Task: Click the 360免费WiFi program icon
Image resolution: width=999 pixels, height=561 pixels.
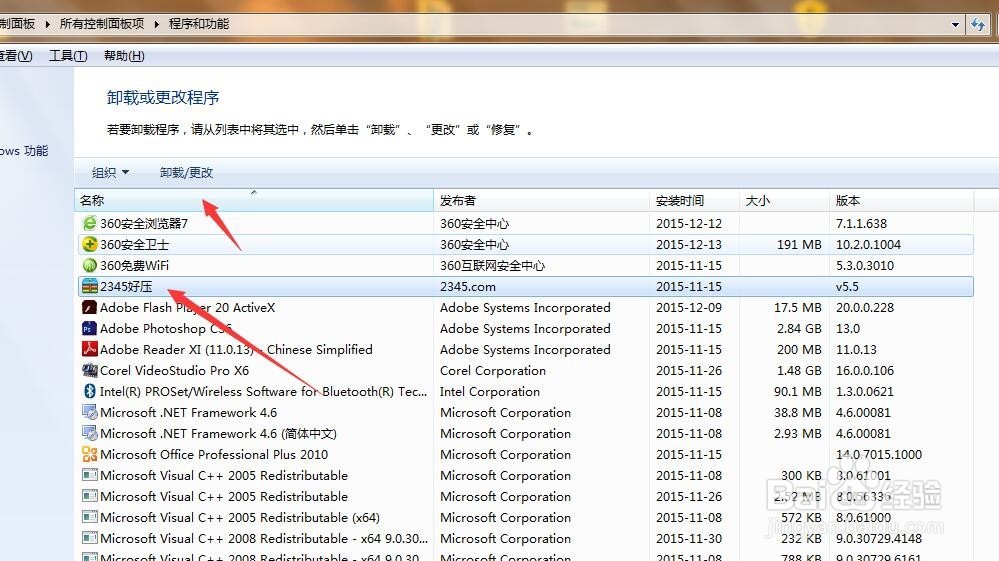Action: [x=90, y=266]
